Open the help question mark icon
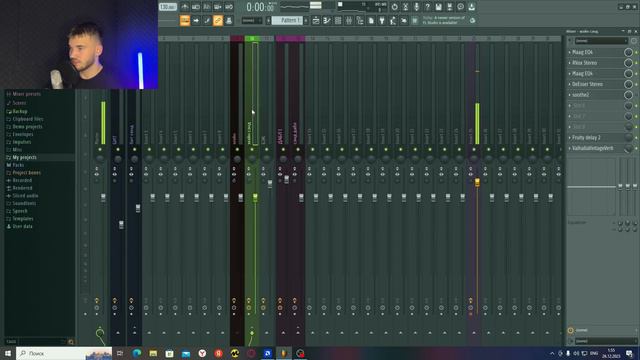The width and height of the screenshot is (640, 360). point(427,7)
